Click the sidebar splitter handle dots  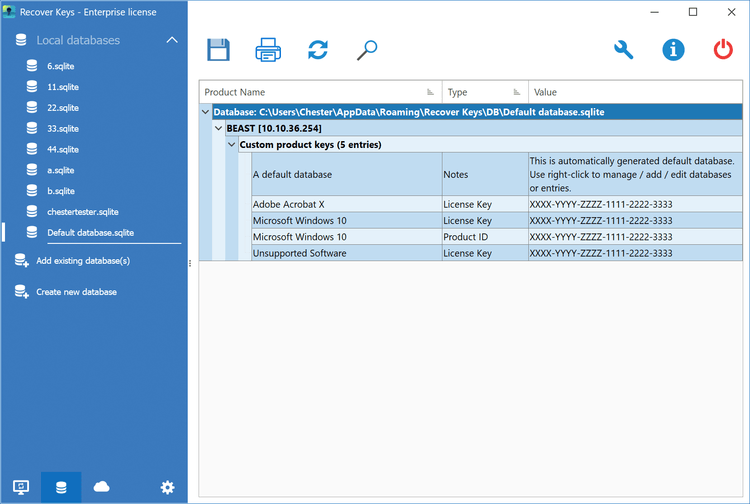tap(190, 263)
